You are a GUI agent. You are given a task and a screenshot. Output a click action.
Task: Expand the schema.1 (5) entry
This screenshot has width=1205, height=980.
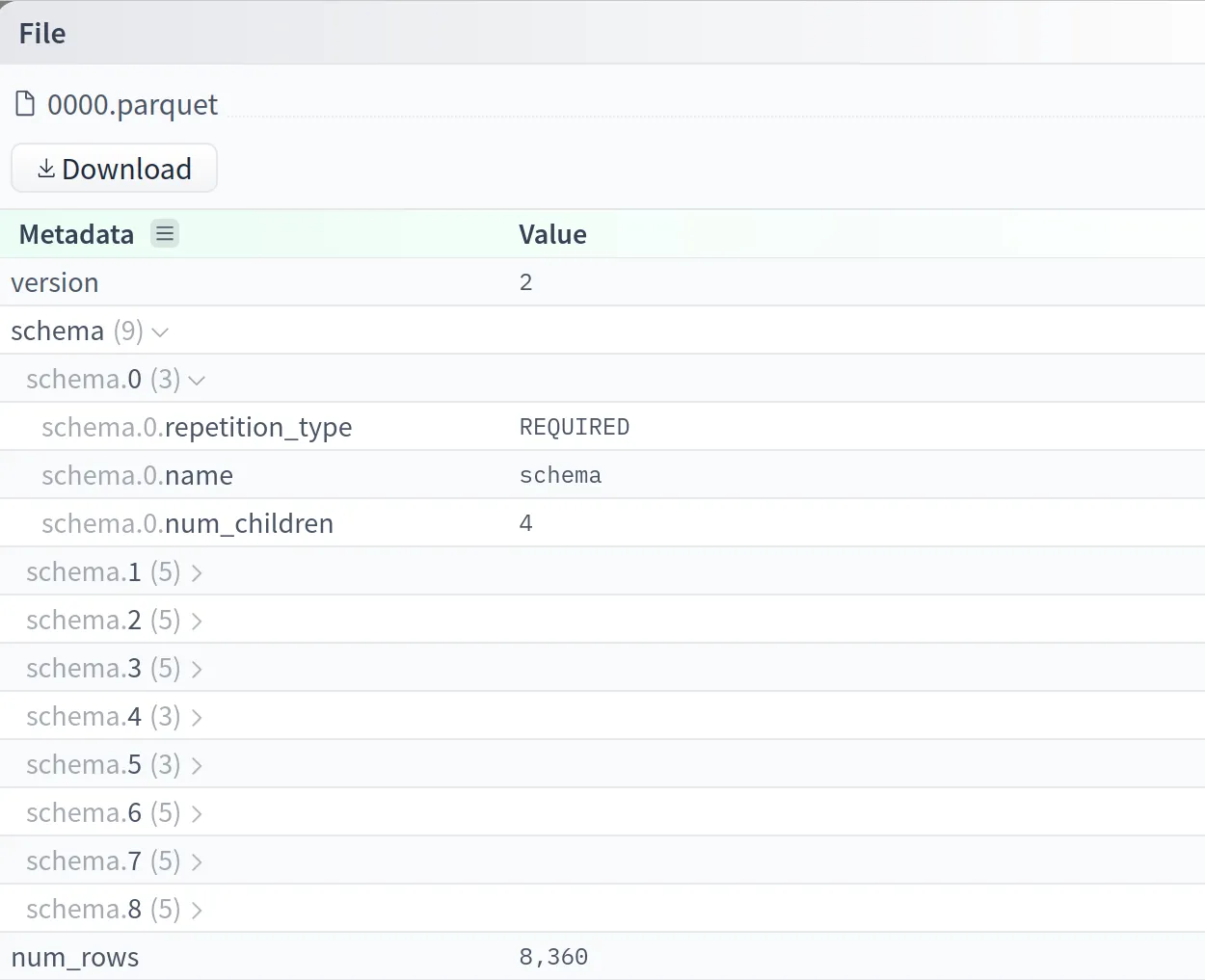[197, 572]
